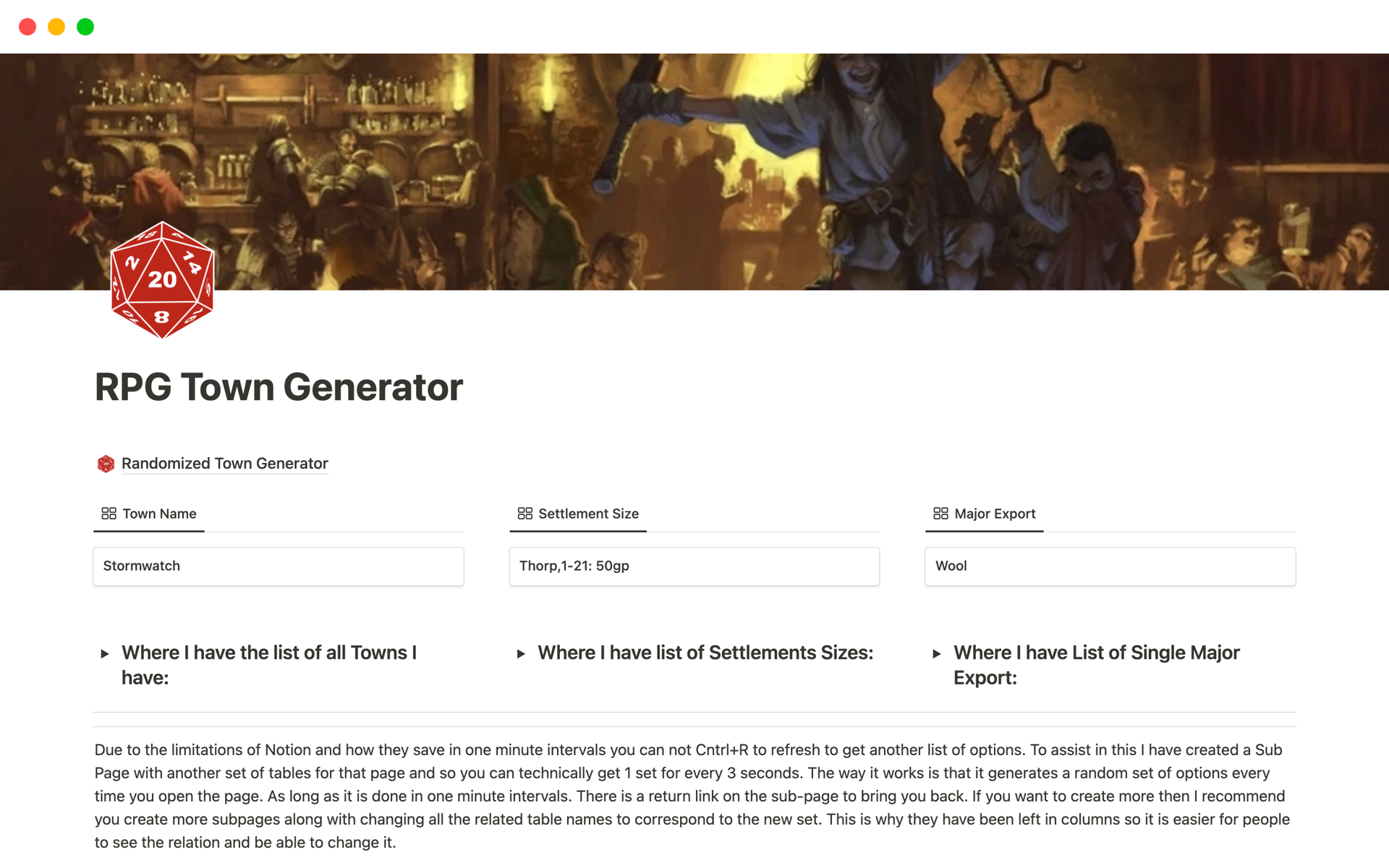The image size is (1389, 868).
Task: Click the Settlement Size table title
Action: (587, 514)
